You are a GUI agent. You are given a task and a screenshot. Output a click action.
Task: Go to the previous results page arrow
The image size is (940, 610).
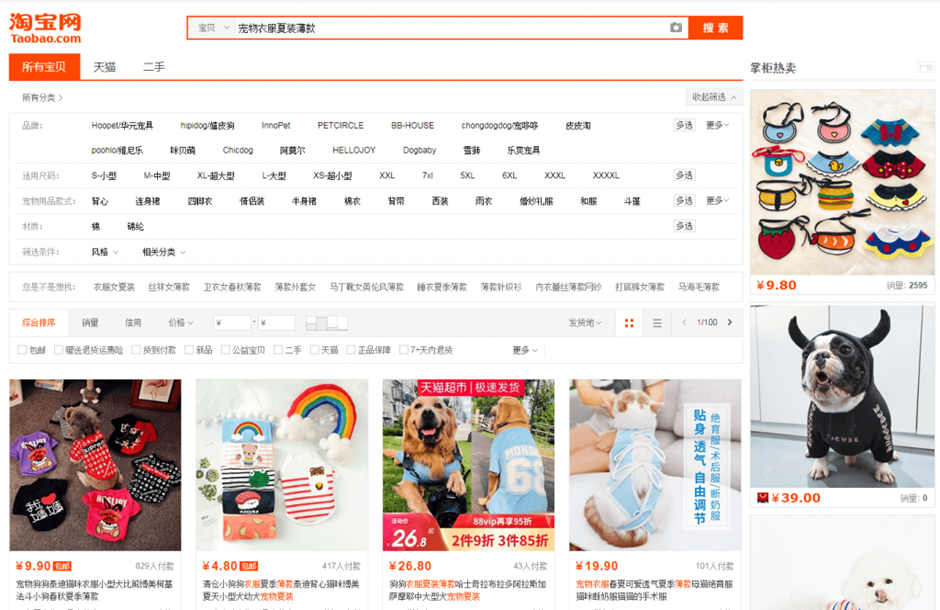684,322
